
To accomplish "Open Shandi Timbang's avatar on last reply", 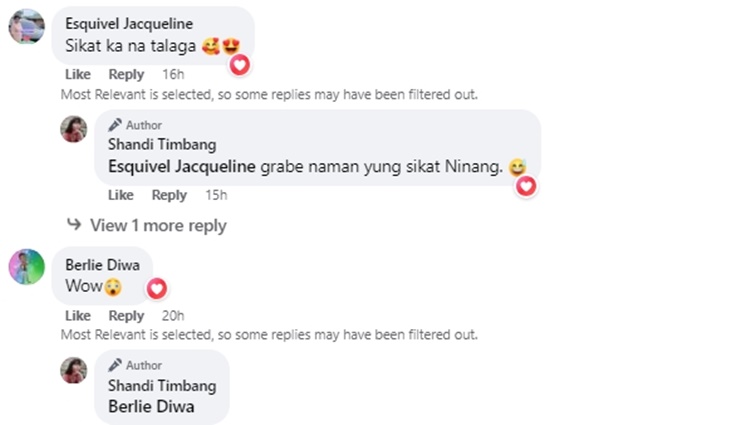I will 74,369.
